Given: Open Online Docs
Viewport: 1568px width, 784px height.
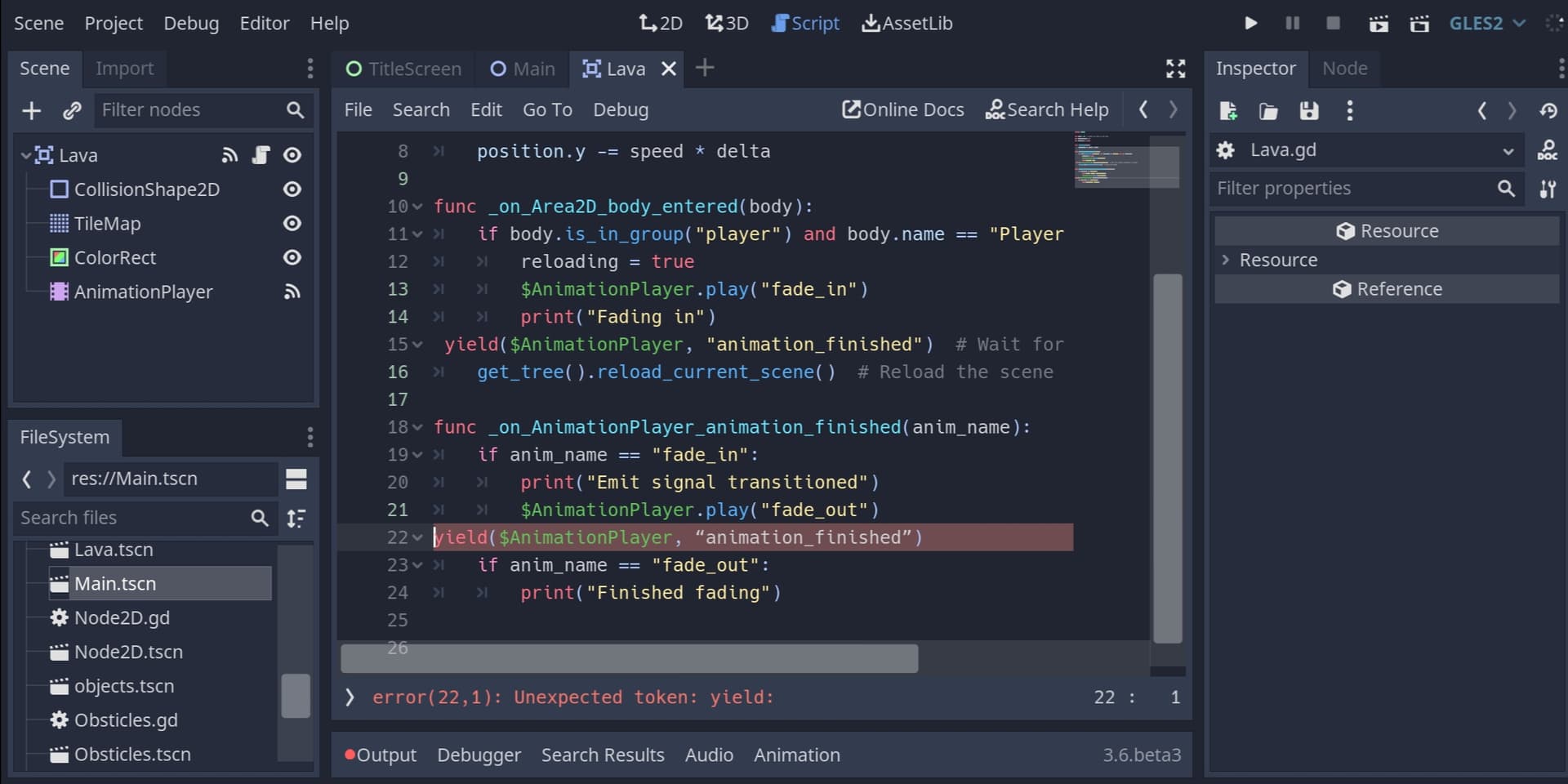Looking at the screenshot, I should click(903, 109).
